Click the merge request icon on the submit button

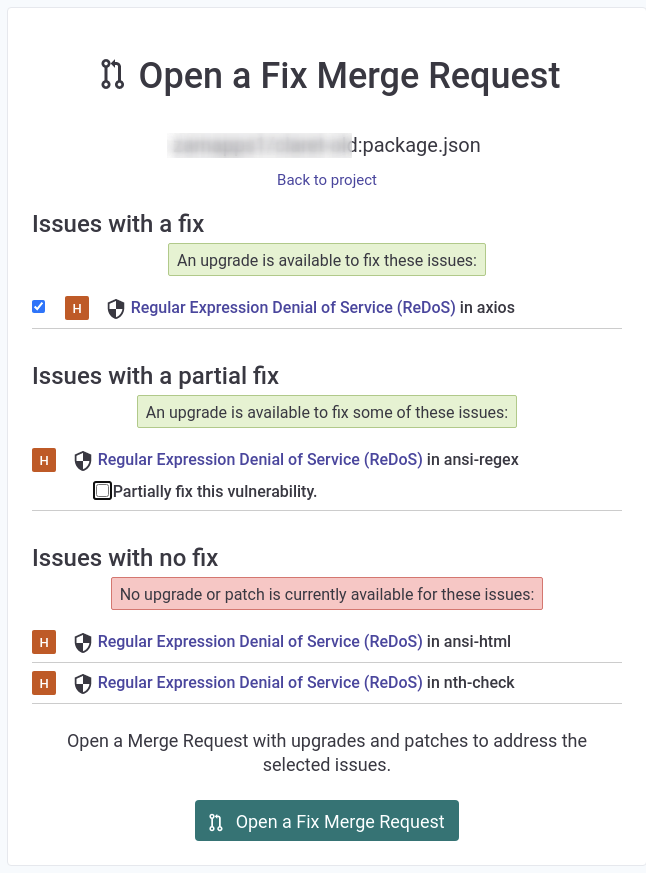[215, 820]
